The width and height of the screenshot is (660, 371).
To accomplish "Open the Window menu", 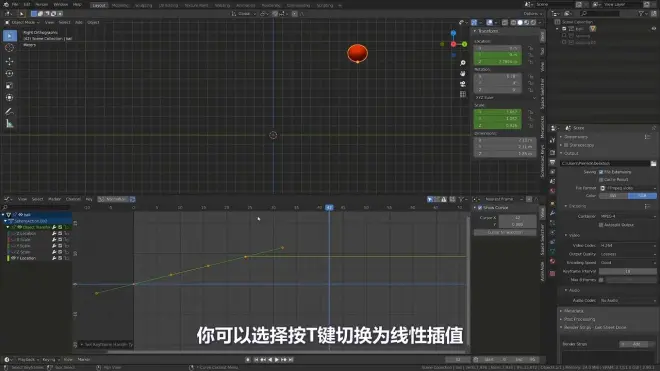I will 61,5.
